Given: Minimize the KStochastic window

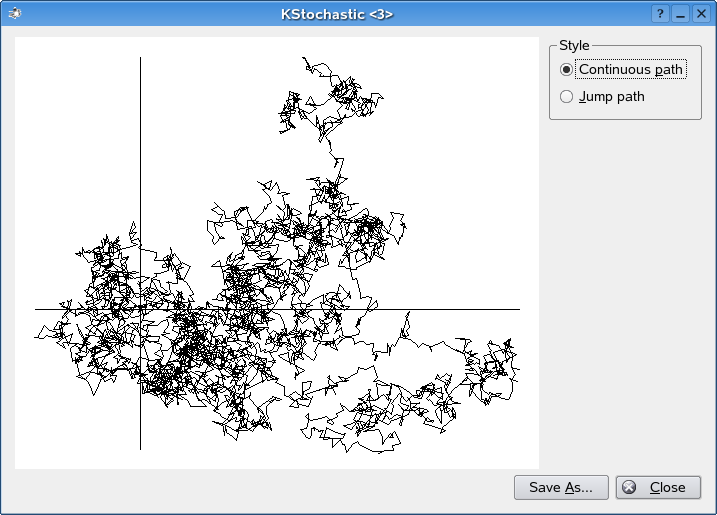Looking at the screenshot, I should click(680, 13).
